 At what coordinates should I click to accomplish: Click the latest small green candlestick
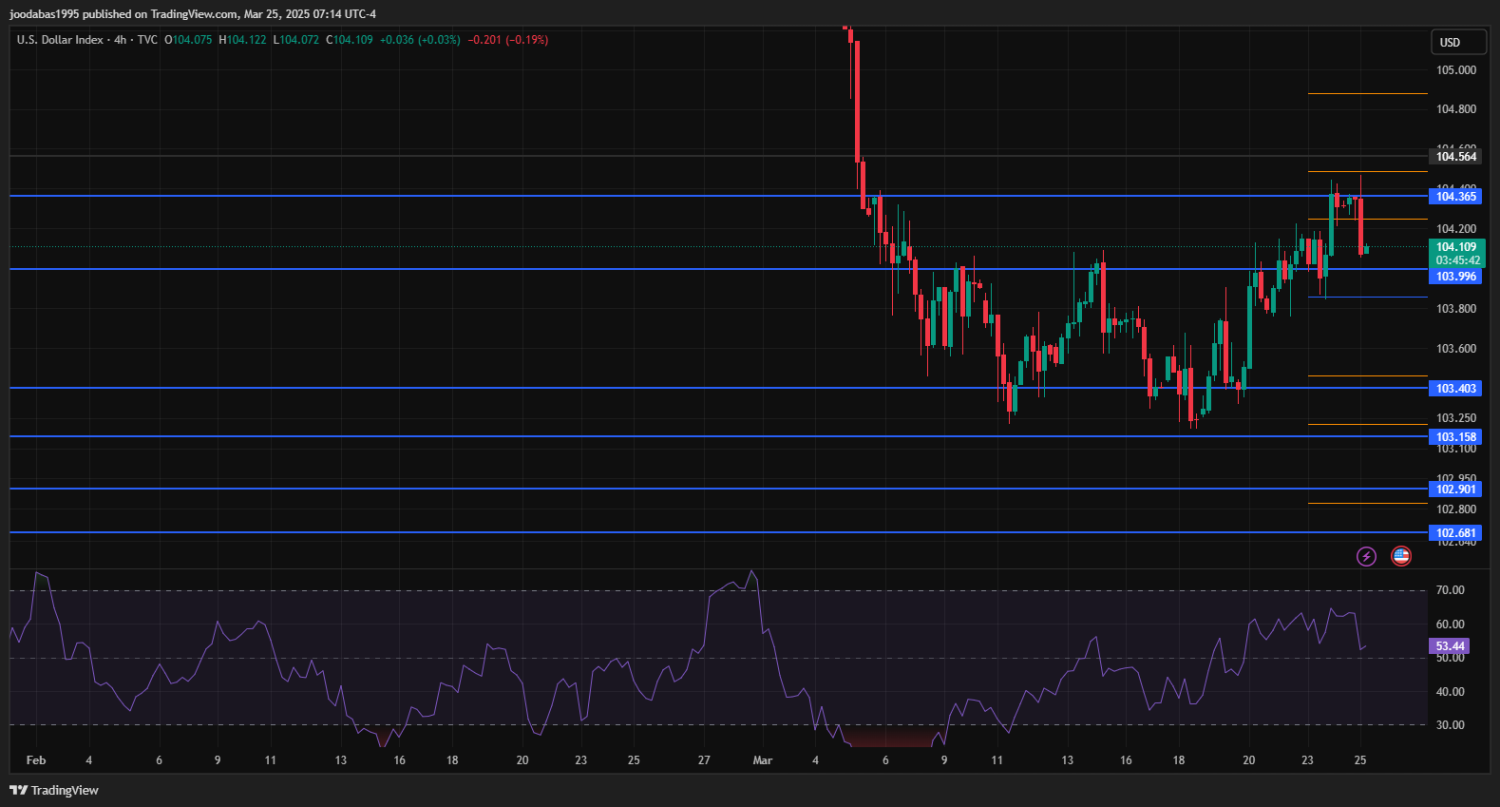[x=1367, y=249]
